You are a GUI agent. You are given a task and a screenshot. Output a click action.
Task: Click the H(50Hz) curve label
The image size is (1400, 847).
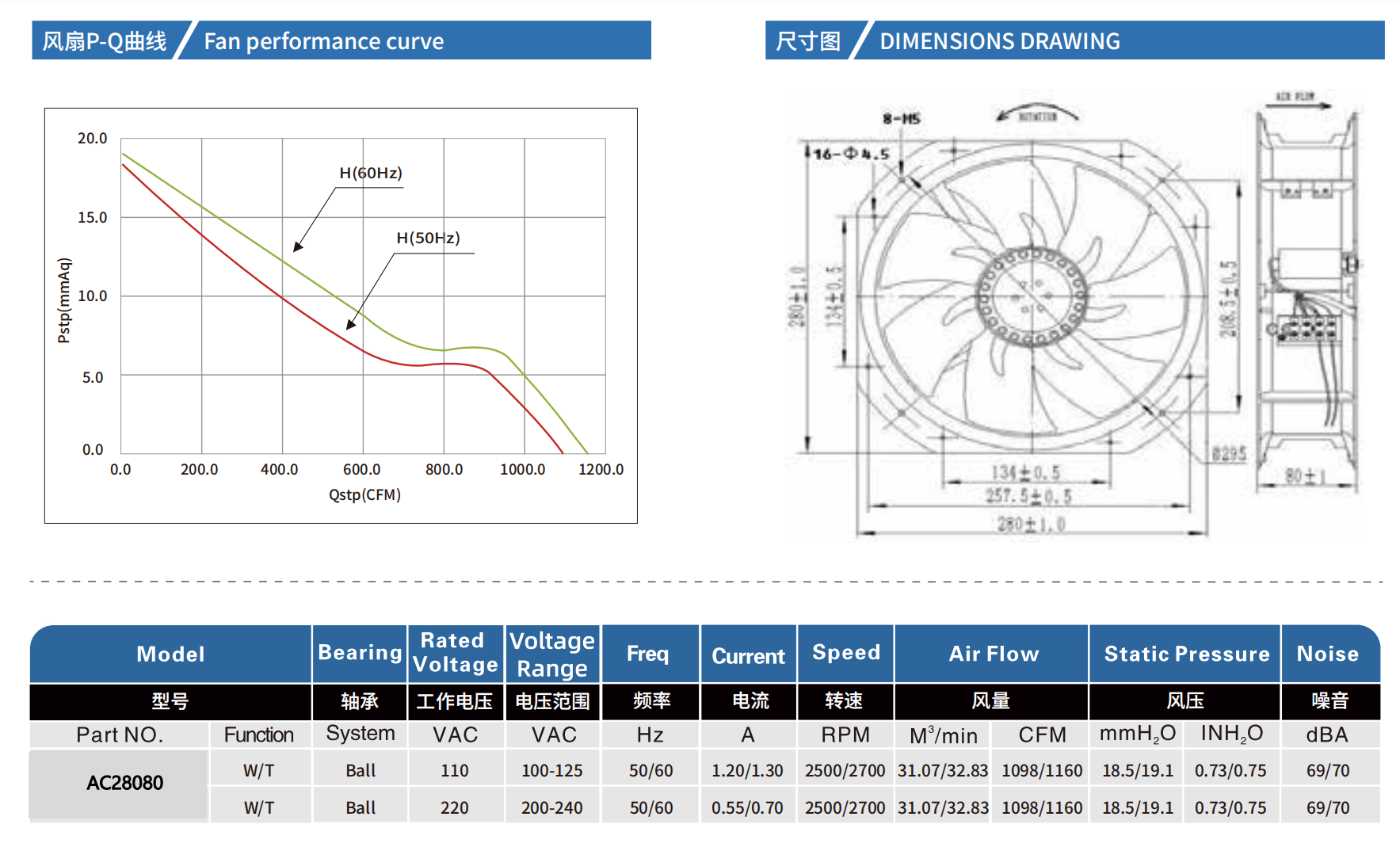(427, 236)
